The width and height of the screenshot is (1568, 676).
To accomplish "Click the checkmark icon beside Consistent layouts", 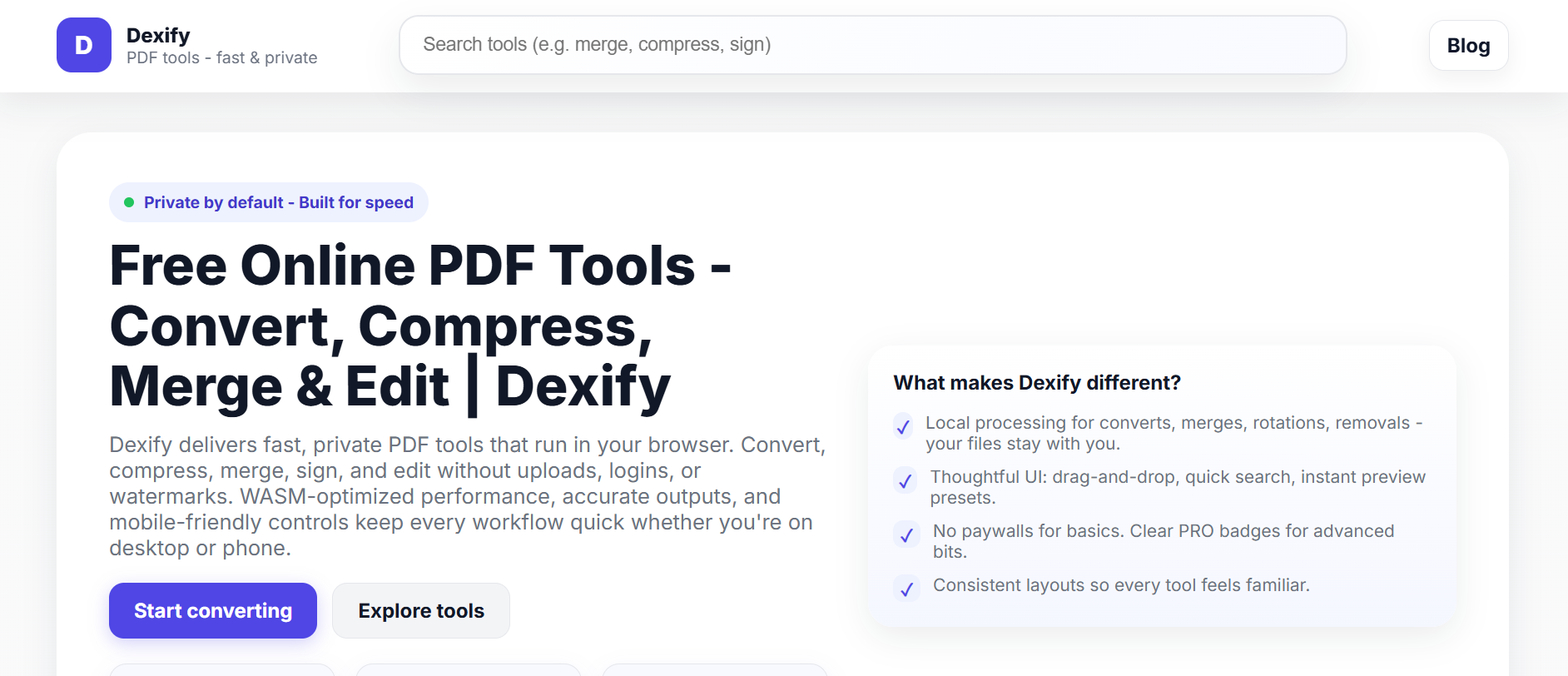I will (907, 589).
